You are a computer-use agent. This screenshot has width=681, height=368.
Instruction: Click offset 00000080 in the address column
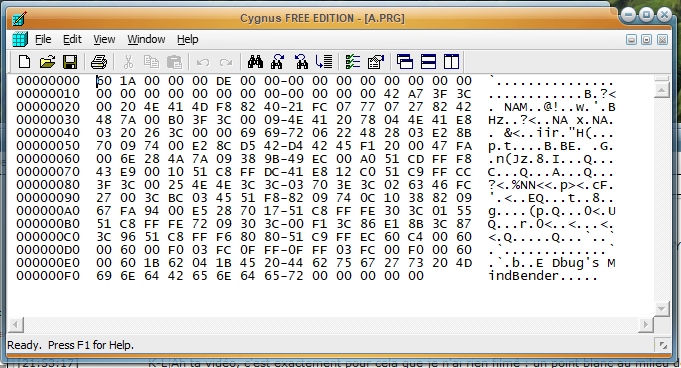click(x=48, y=185)
